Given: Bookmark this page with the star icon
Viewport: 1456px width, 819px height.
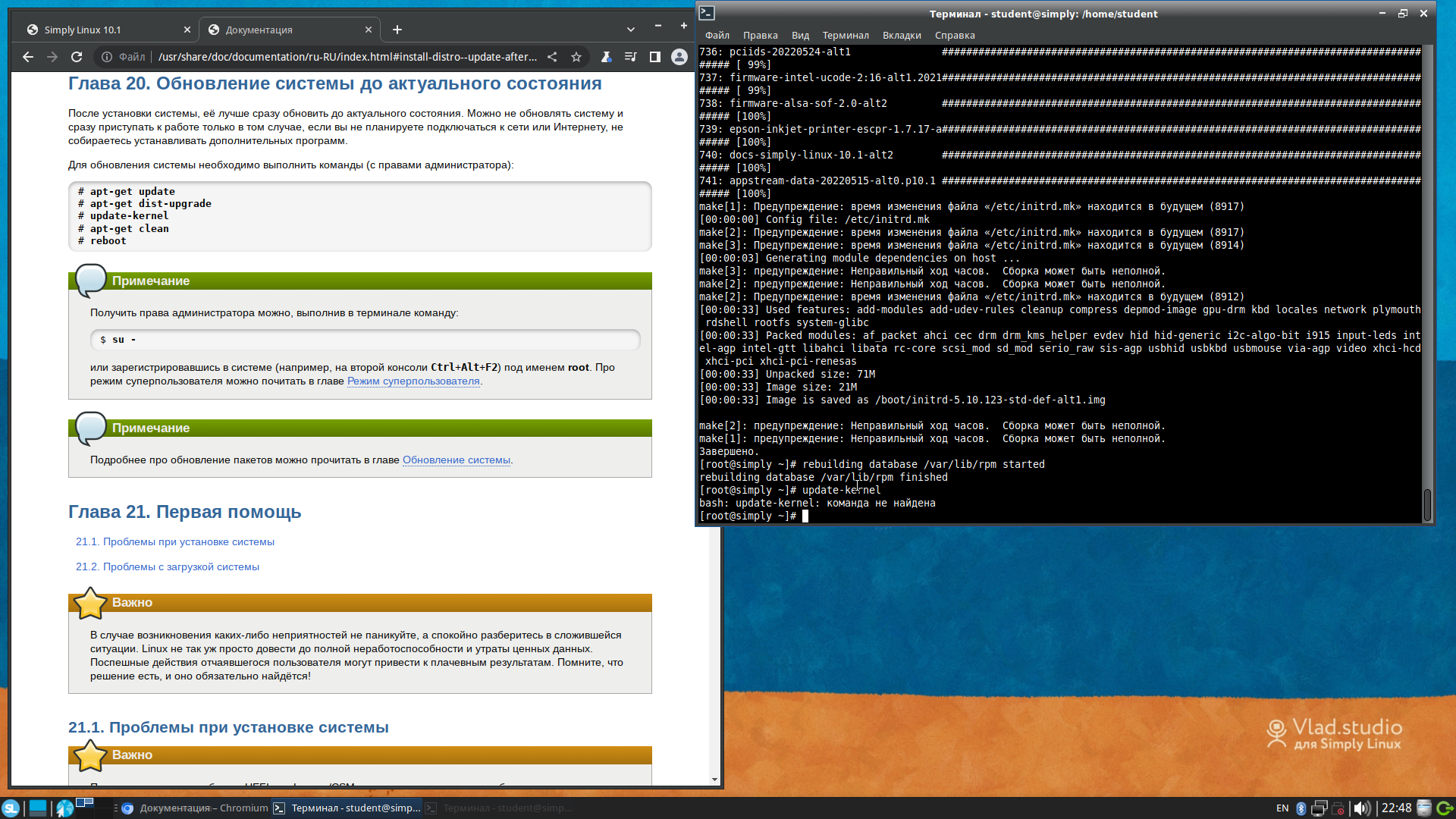Looking at the screenshot, I should 576,57.
